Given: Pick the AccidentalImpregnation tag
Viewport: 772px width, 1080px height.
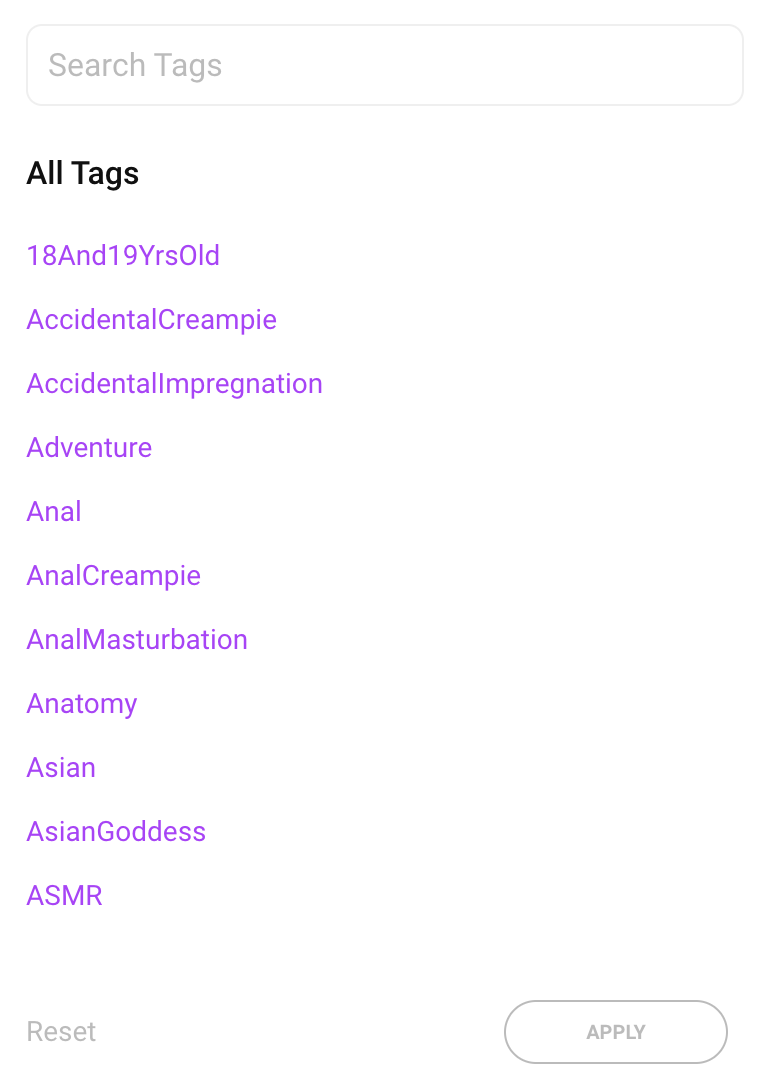Looking at the screenshot, I should pyautogui.click(x=174, y=384).
